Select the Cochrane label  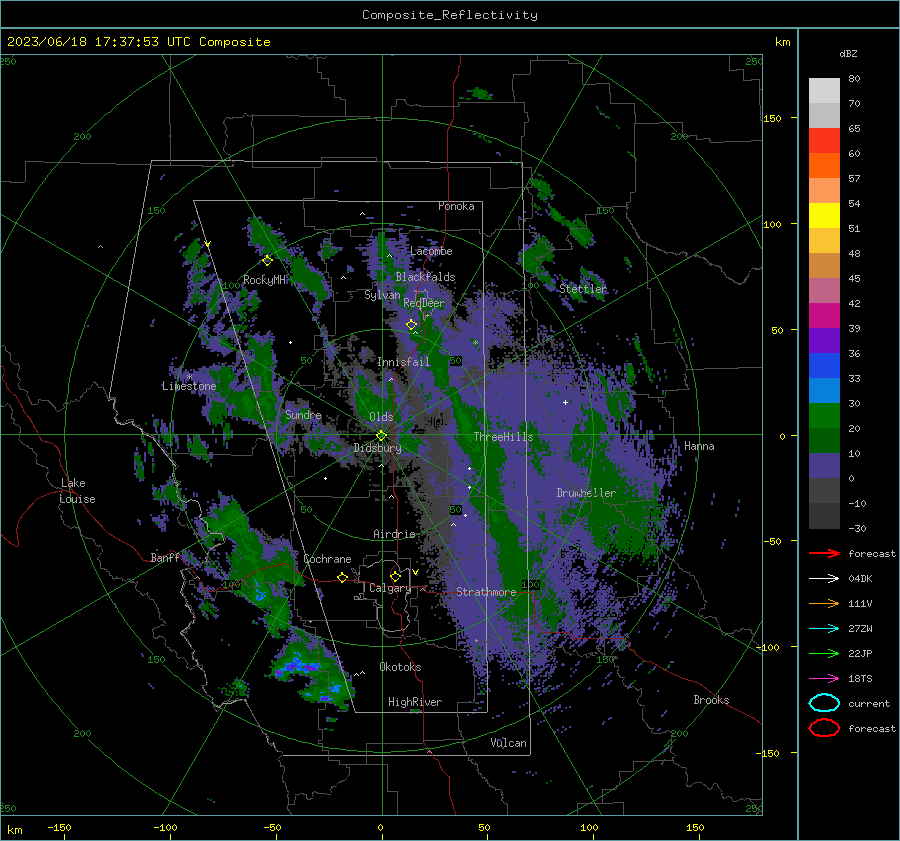coord(327,559)
